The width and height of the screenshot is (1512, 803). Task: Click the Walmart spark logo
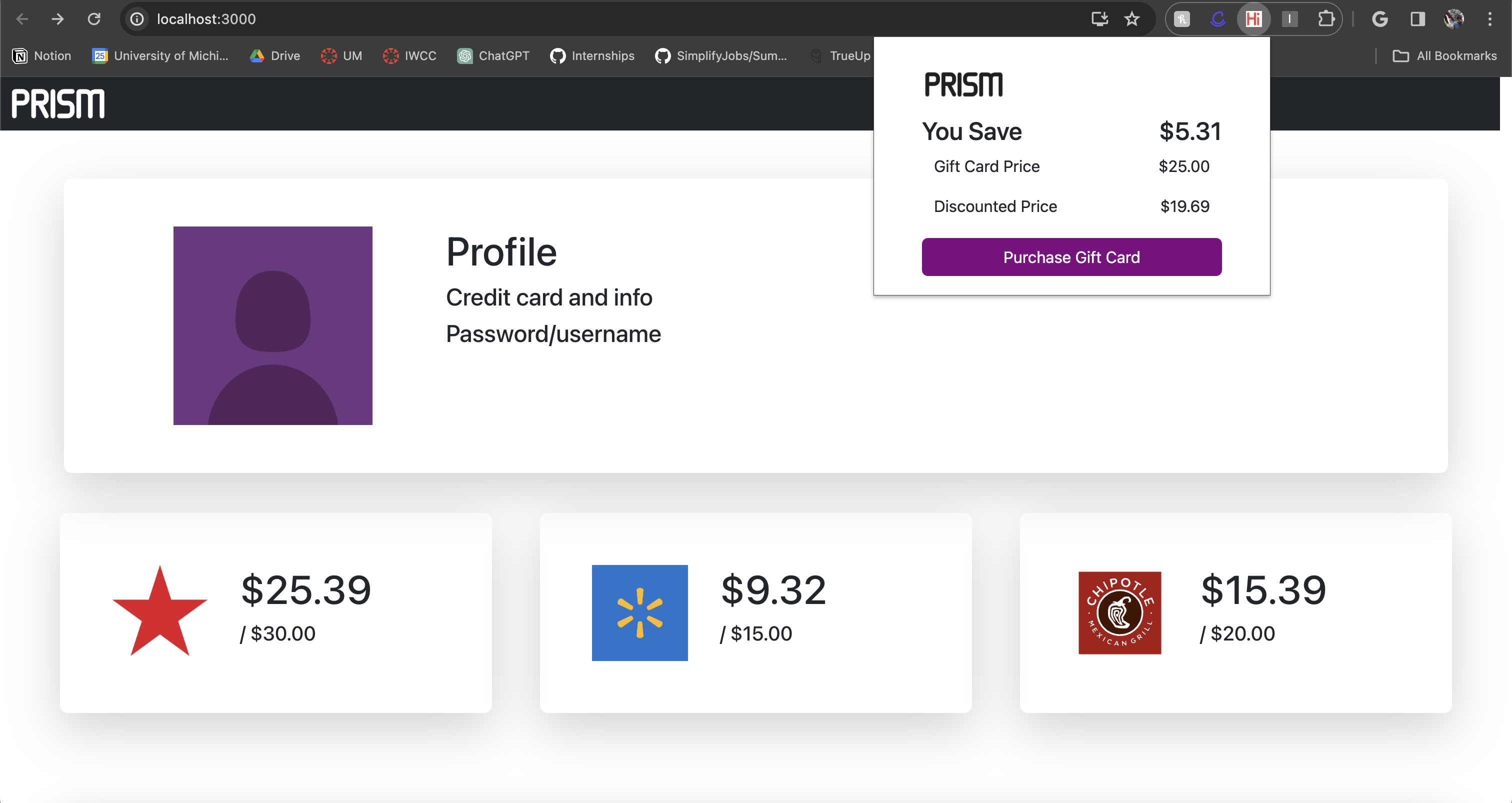pos(639,613)
